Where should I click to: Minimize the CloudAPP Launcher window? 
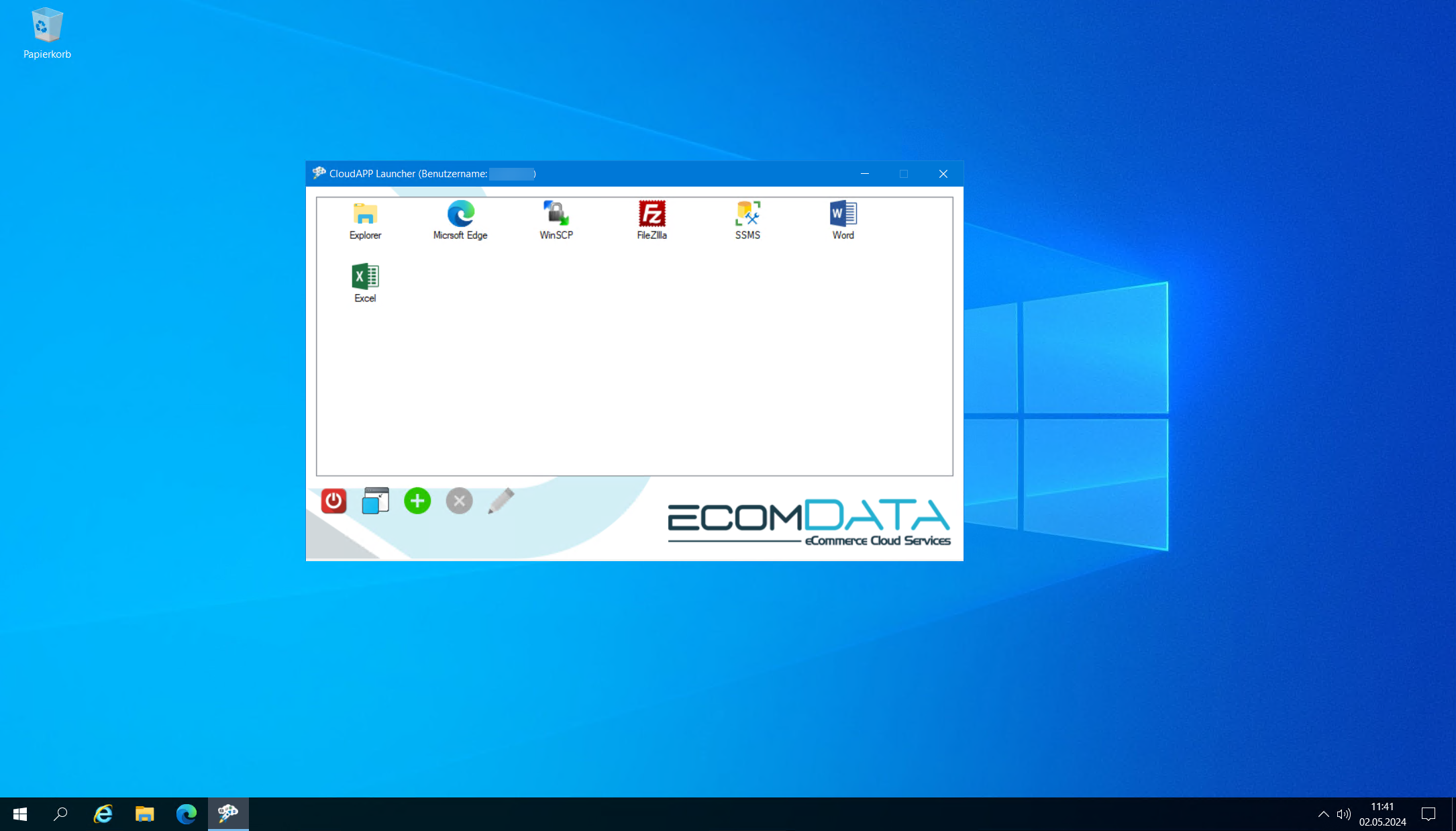coord(865,174)
